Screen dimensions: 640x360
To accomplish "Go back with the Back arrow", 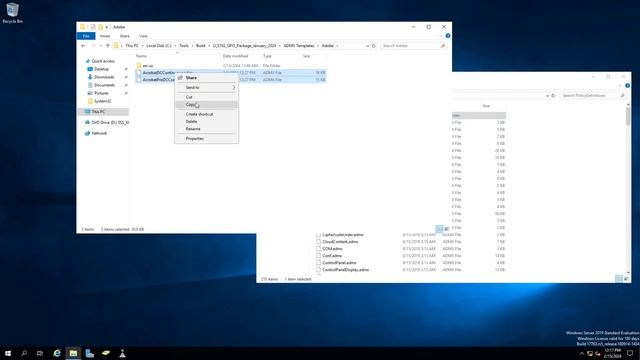I will [83, 46].
